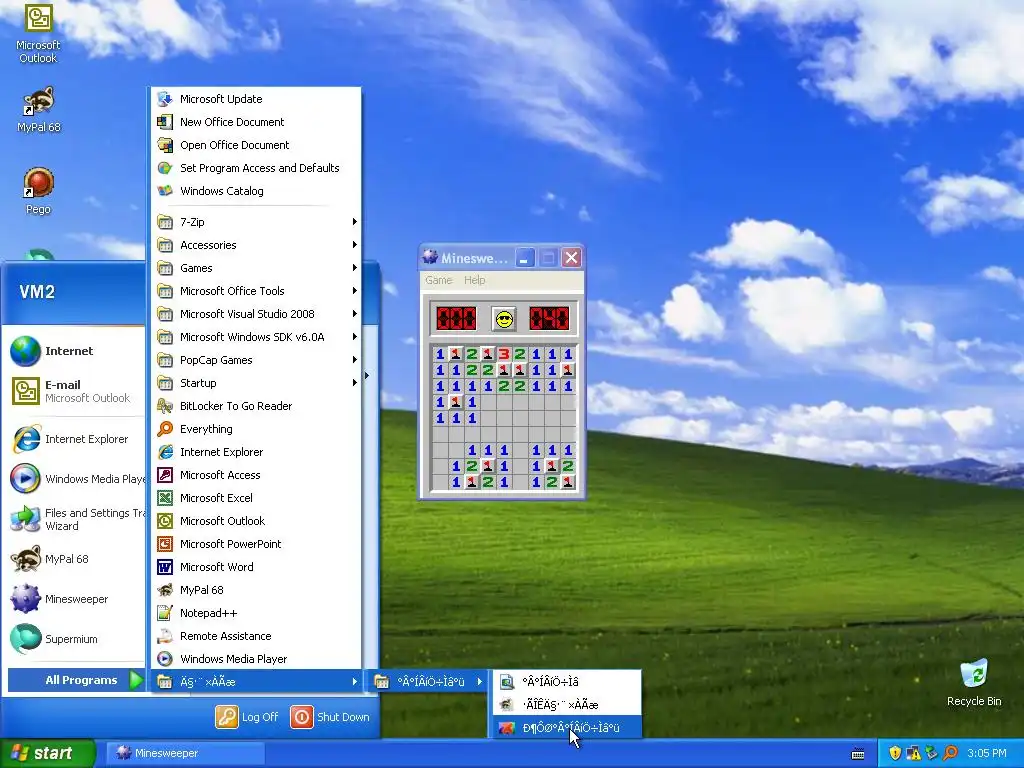Open the MyPal 68 desktop shortcut

click(x=38, y=110)
